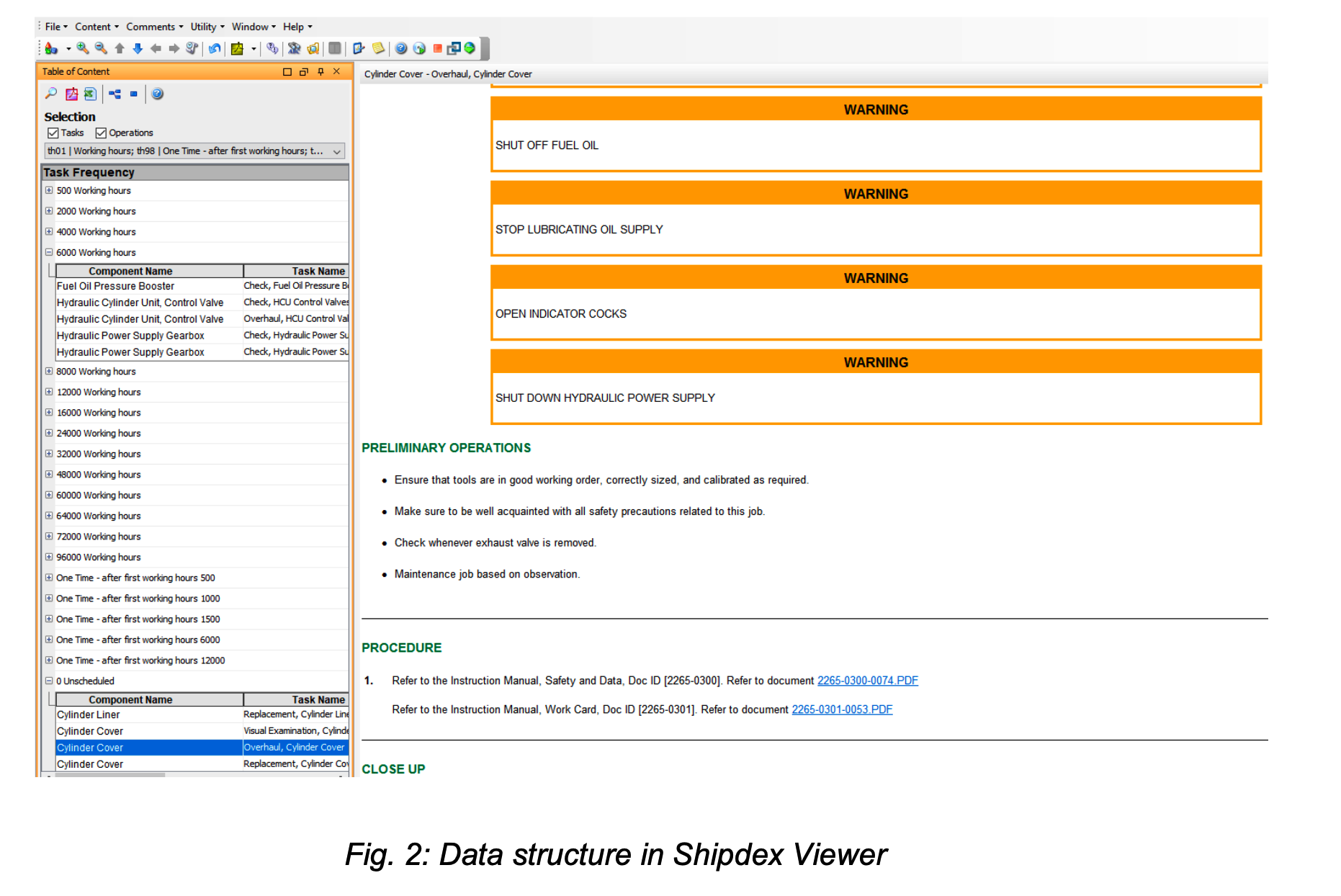Click the expand tree icon in panel toolbar

point(115,94)
